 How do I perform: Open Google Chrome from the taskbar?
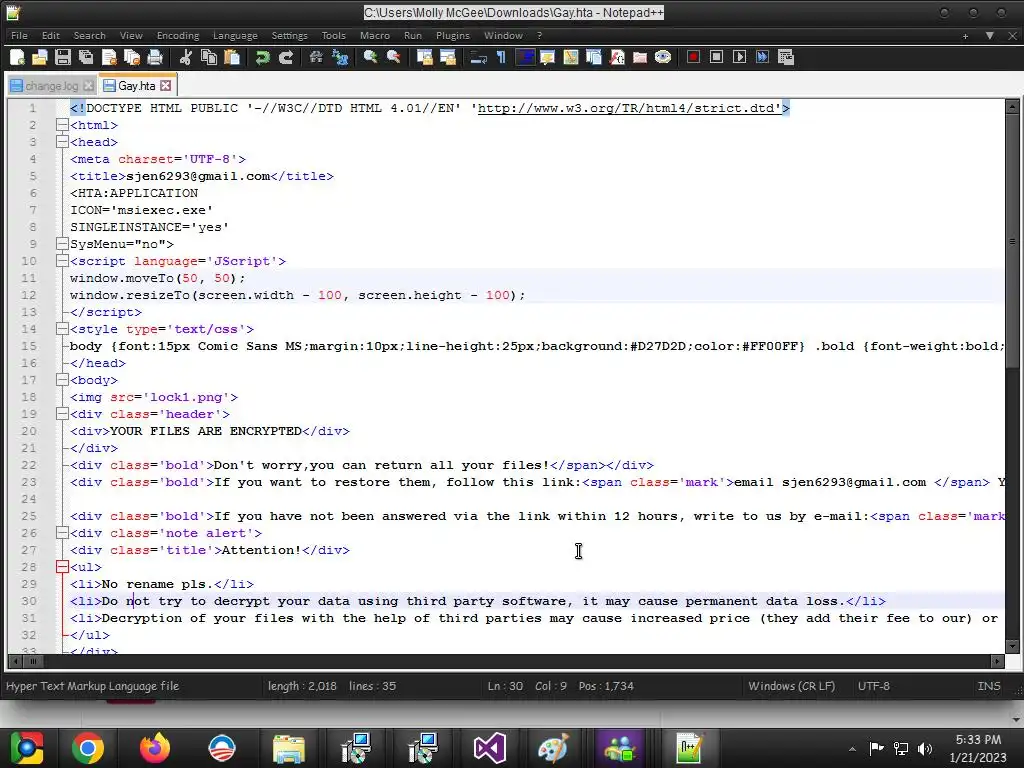click(x=88, y=748)
